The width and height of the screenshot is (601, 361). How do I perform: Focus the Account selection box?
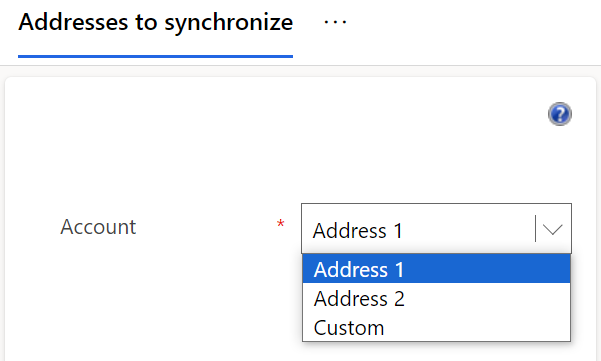tap(436, 228)
